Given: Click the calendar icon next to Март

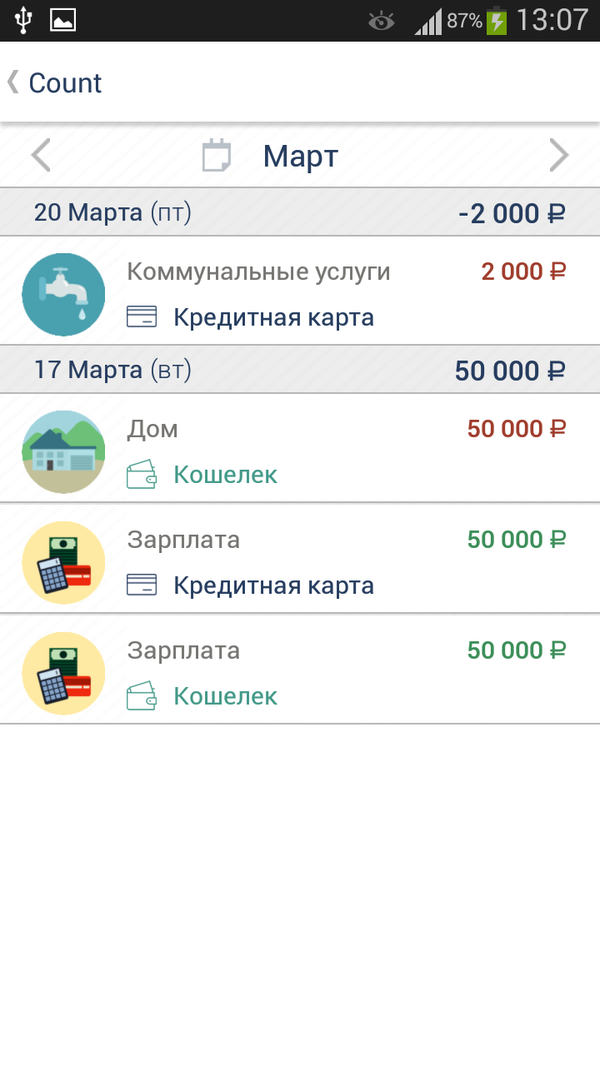Looking at the screenshot, I should click(x=216, y=155).
